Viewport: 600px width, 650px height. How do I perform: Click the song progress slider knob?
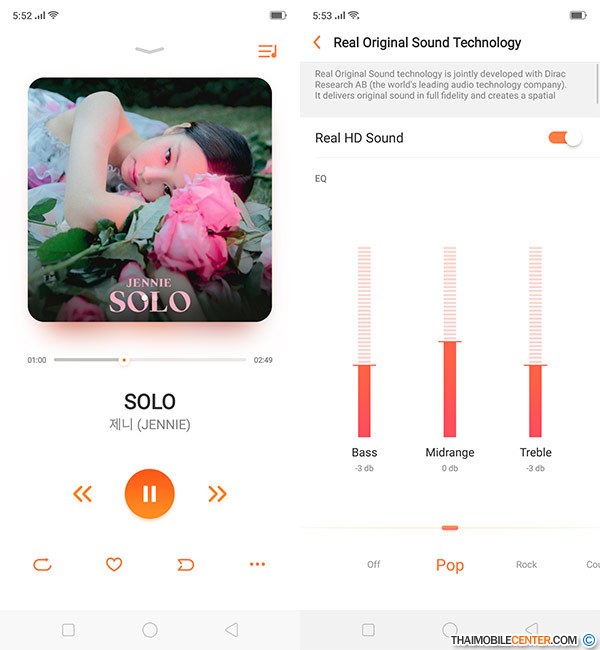pyautogui.click(x=124, y=360)
